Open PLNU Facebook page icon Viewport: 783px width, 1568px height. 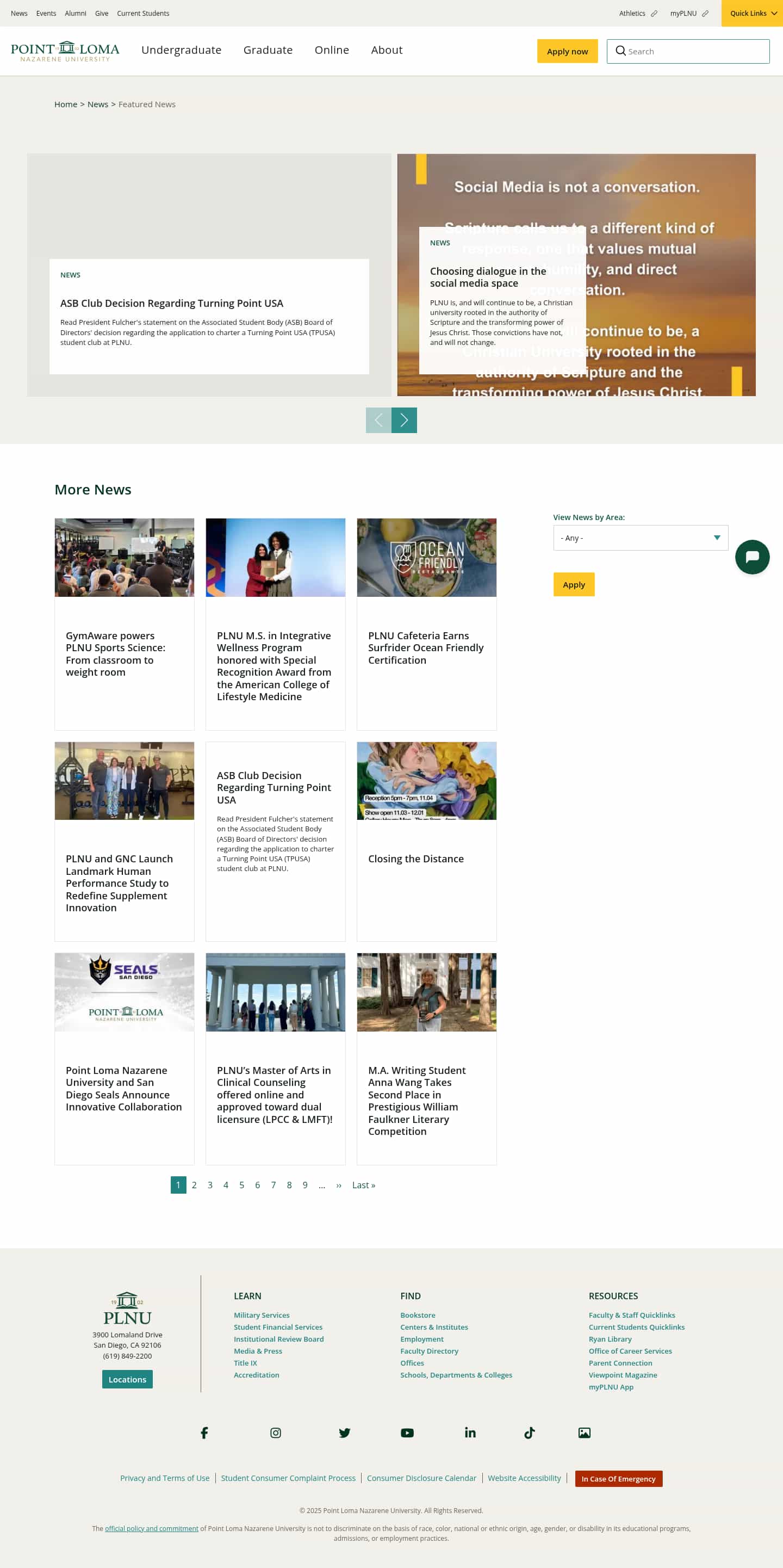coord(204,1433)
